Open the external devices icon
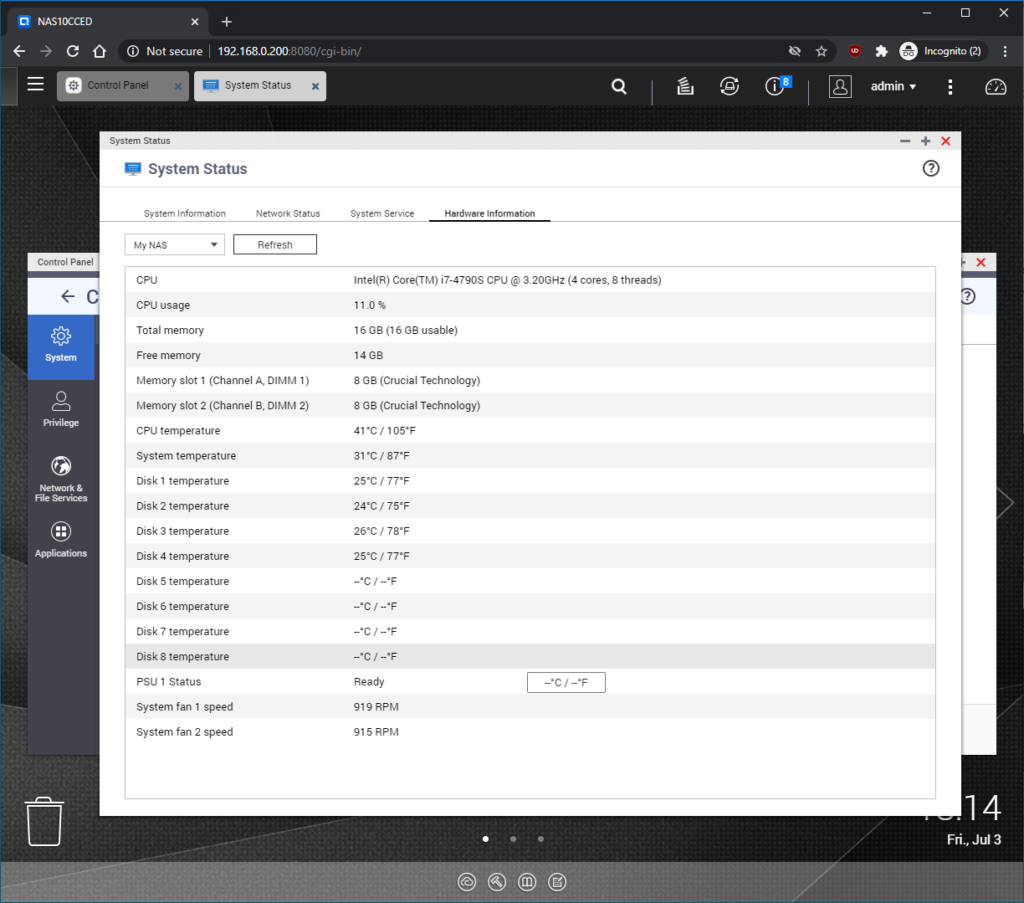The width and height of the screenshot is (1024, 903). (x=729, y=86)
